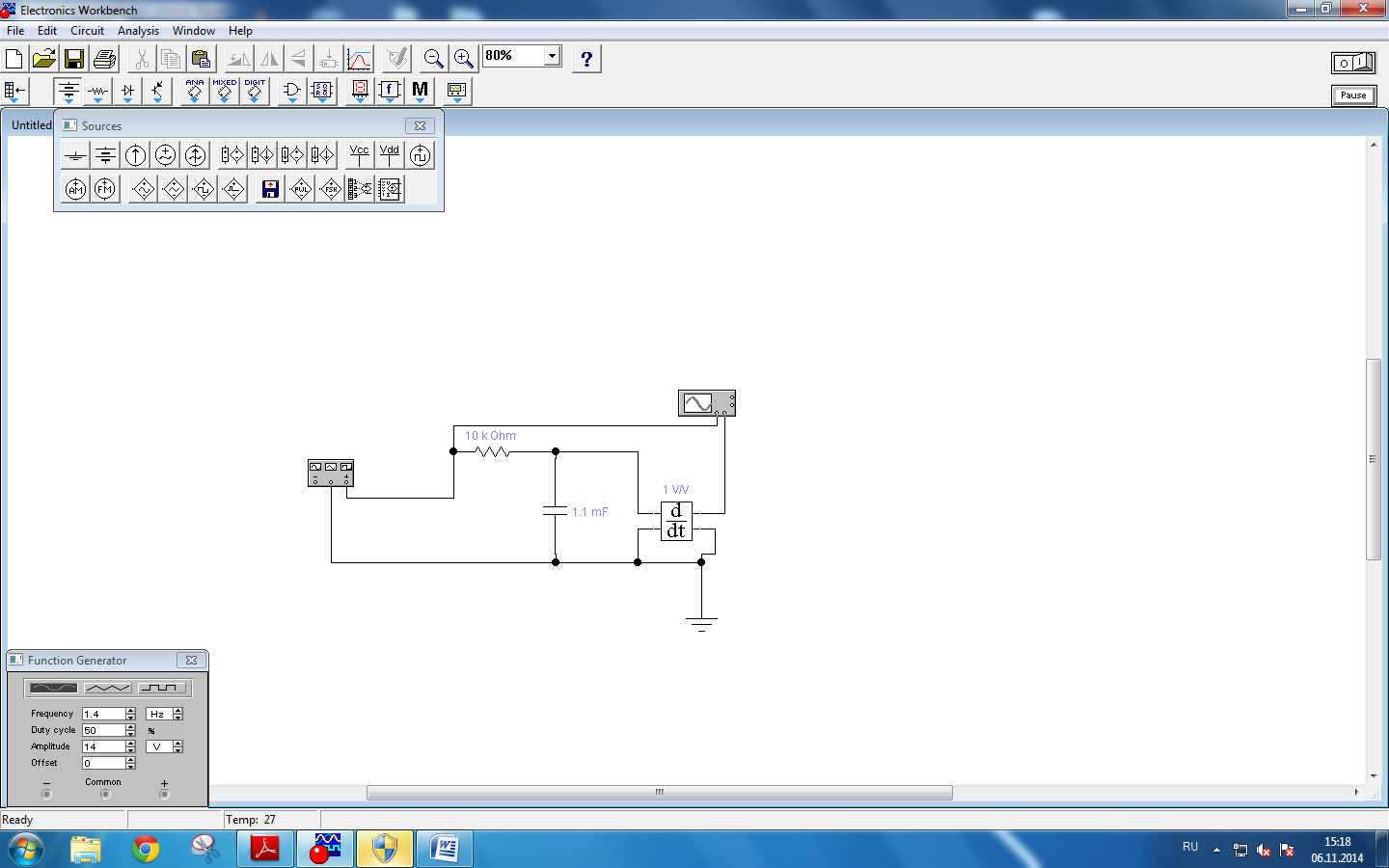Pick the DC current source
This screenshot has height=868, width=1389.
point(135,155)
